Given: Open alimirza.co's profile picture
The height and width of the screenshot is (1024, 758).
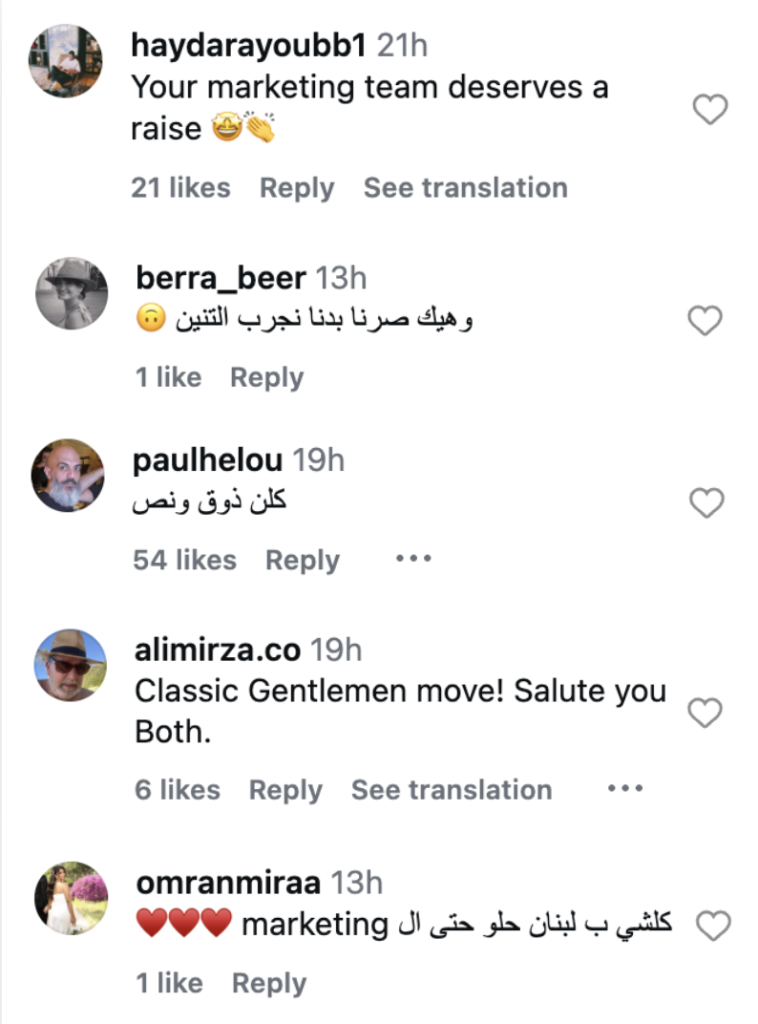Looking at the screenshot, I should (70, 665).
